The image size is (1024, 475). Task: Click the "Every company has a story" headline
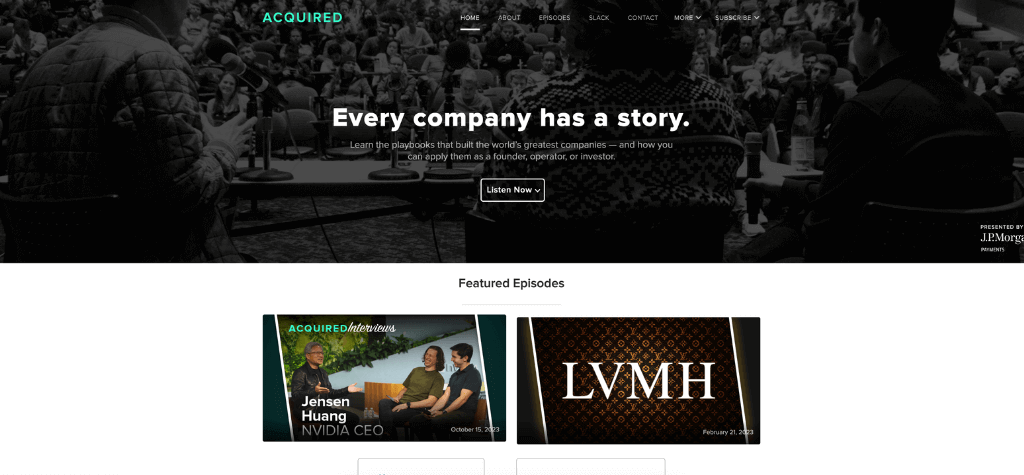point(511,118)
